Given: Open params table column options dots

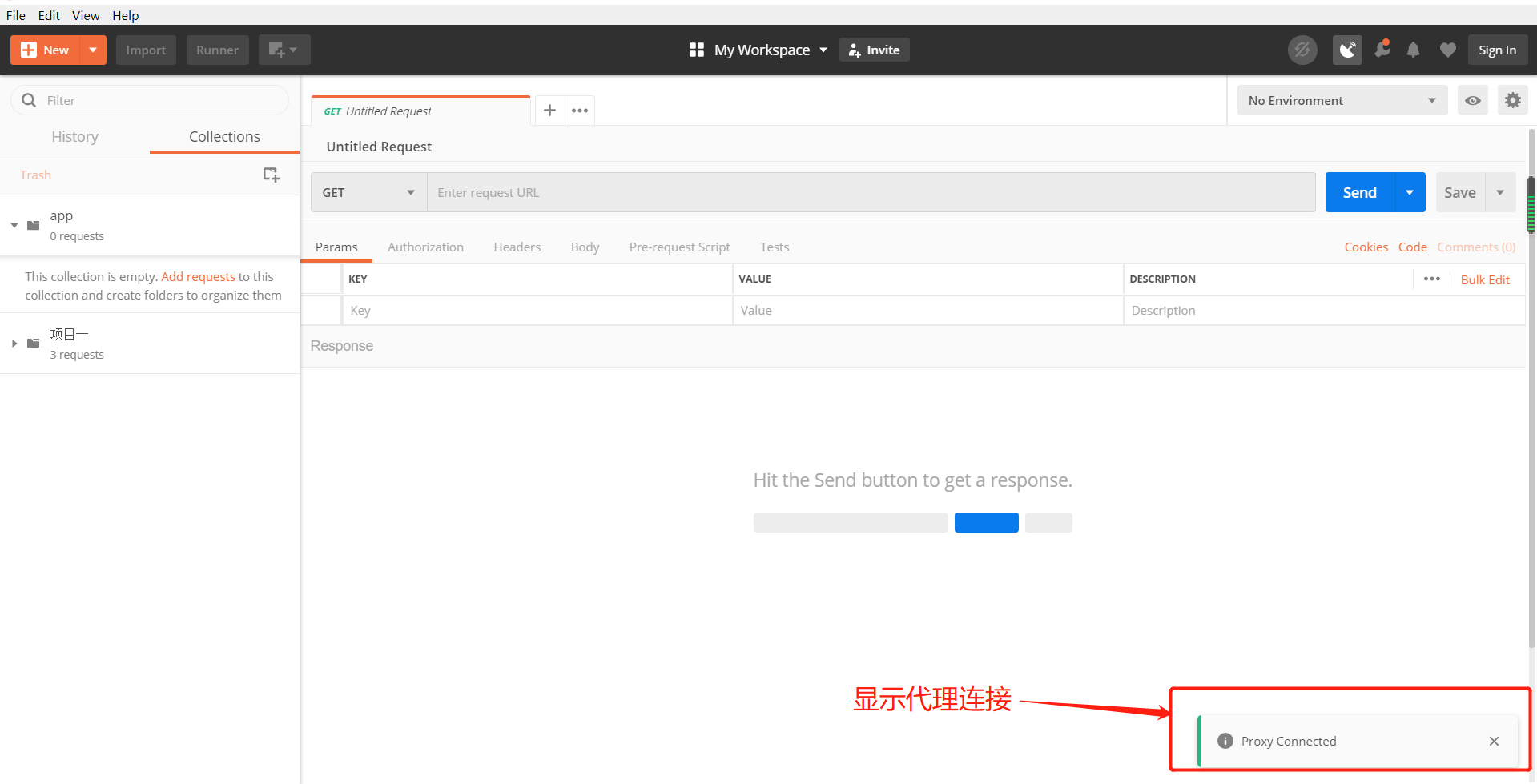Looking at the screenshot, I should click(1432, 279).
